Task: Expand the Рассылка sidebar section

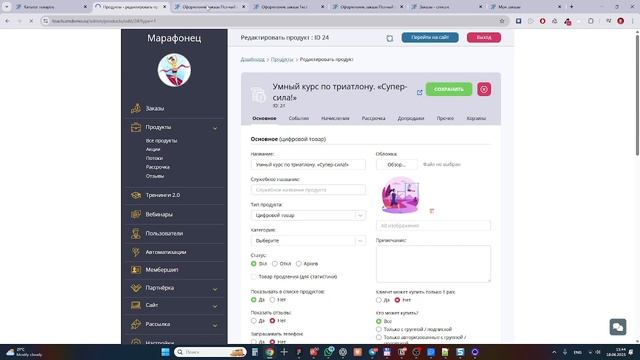Action: 215,325
